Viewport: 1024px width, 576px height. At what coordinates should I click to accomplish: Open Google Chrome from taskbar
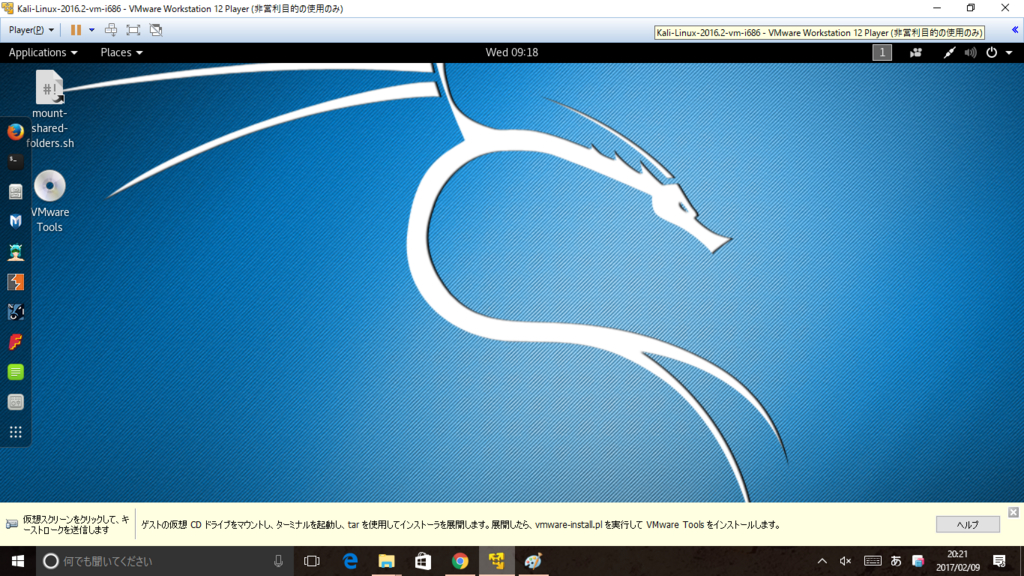(x=460, y=561)
